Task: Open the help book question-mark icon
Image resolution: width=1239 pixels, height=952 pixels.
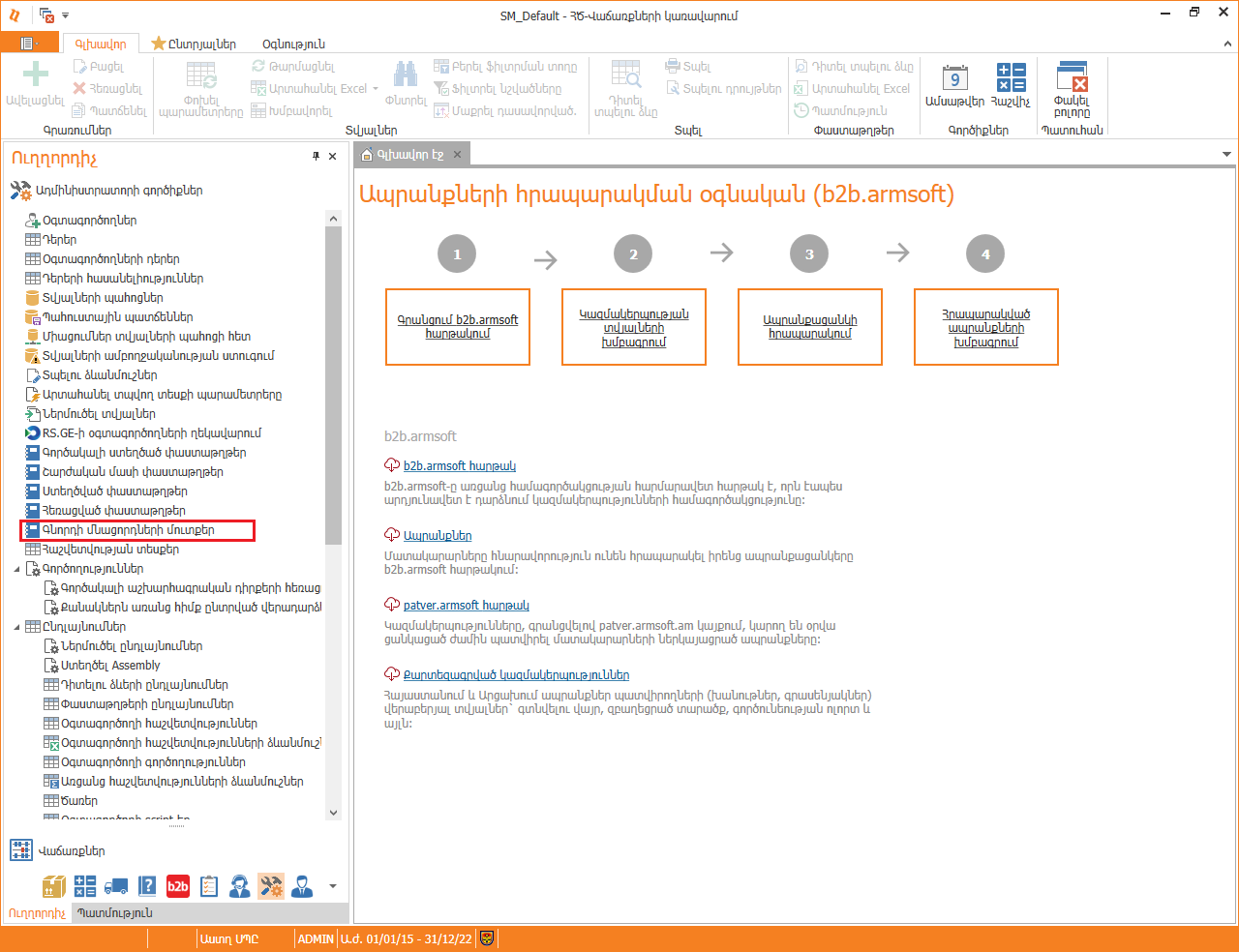Action: pos(147,885)
